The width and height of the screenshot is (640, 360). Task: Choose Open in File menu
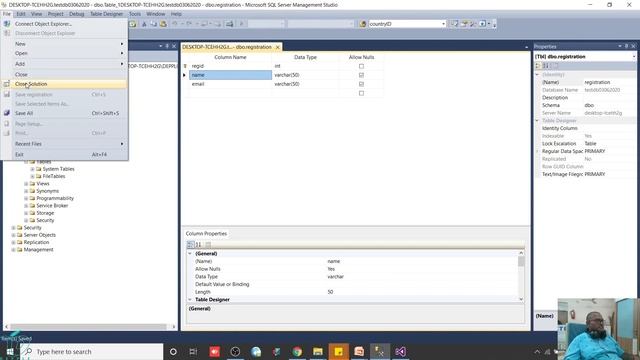(x=64, y=53)
